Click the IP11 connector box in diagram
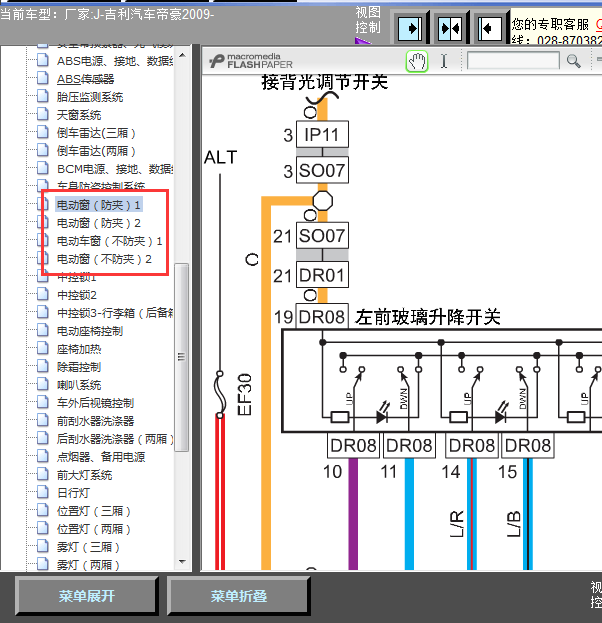The image size is (602, 623). [322, 134]
